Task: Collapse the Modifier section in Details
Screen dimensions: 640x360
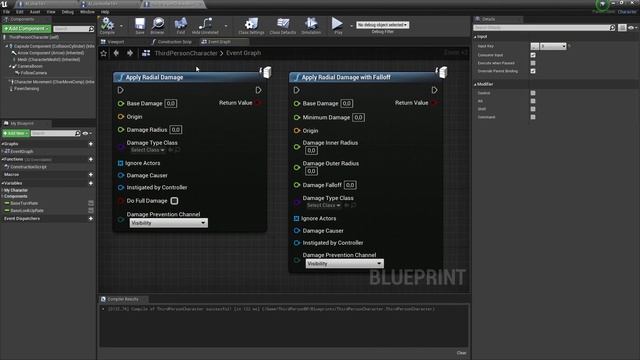Action: click(x=475, y=84)
